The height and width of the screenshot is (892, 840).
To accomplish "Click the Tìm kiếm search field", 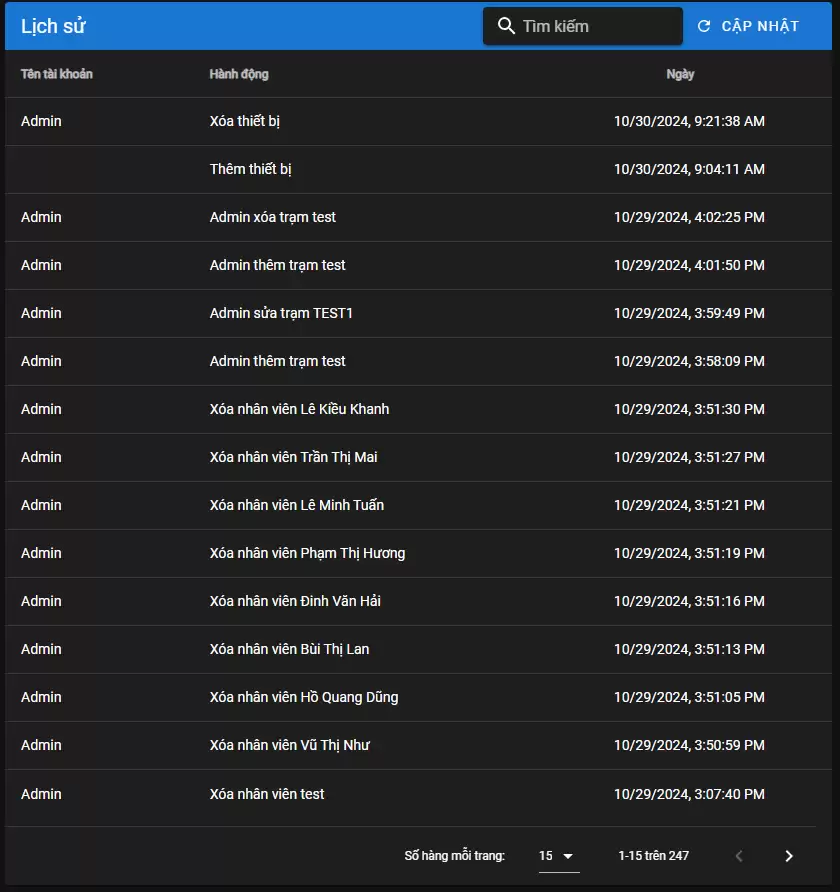I will pyautogui.click(x=595, y=26).
